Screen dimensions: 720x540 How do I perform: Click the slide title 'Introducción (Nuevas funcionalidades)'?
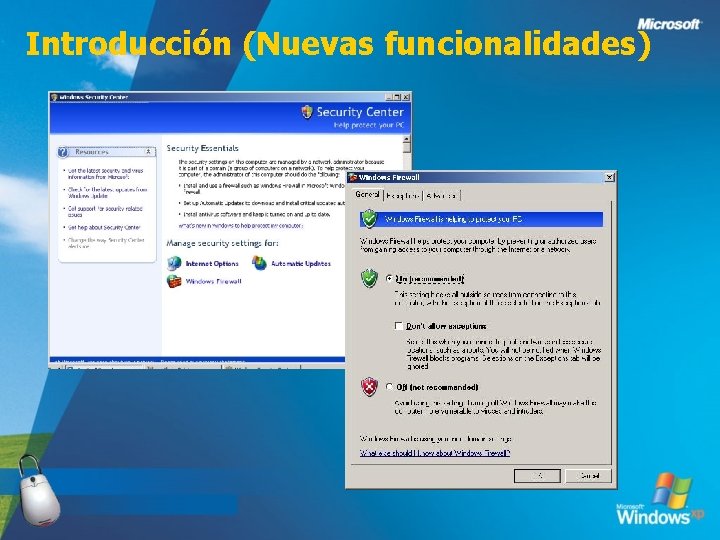click(x=338, y=44)
